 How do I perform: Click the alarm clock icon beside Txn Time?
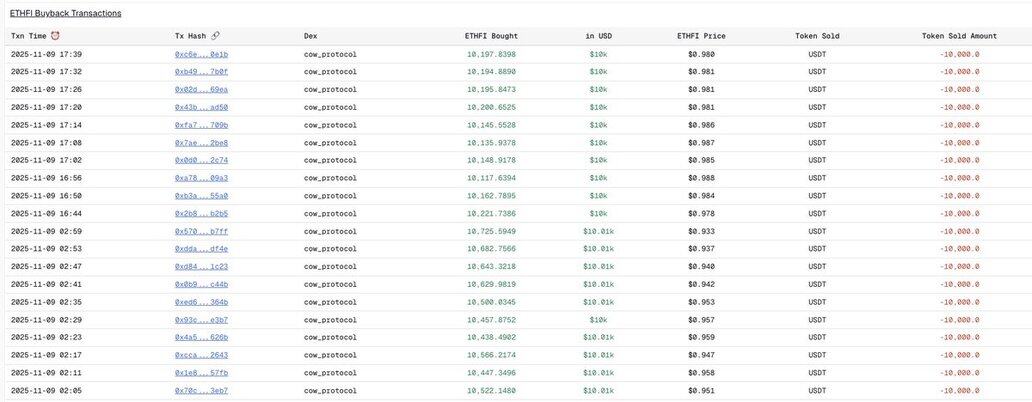55,36
